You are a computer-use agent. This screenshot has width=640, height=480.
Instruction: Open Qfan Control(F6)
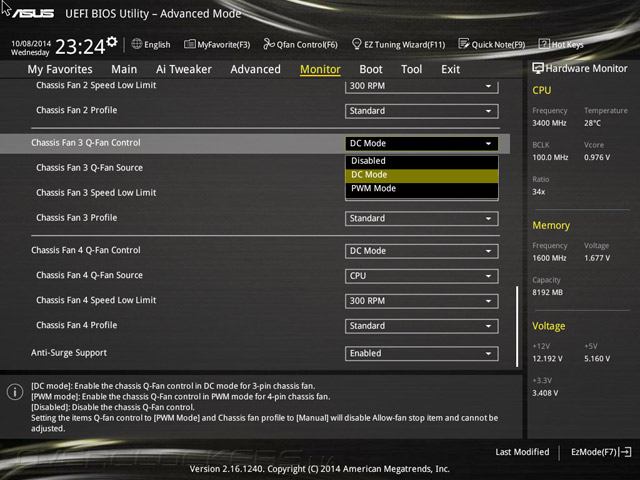300,44
